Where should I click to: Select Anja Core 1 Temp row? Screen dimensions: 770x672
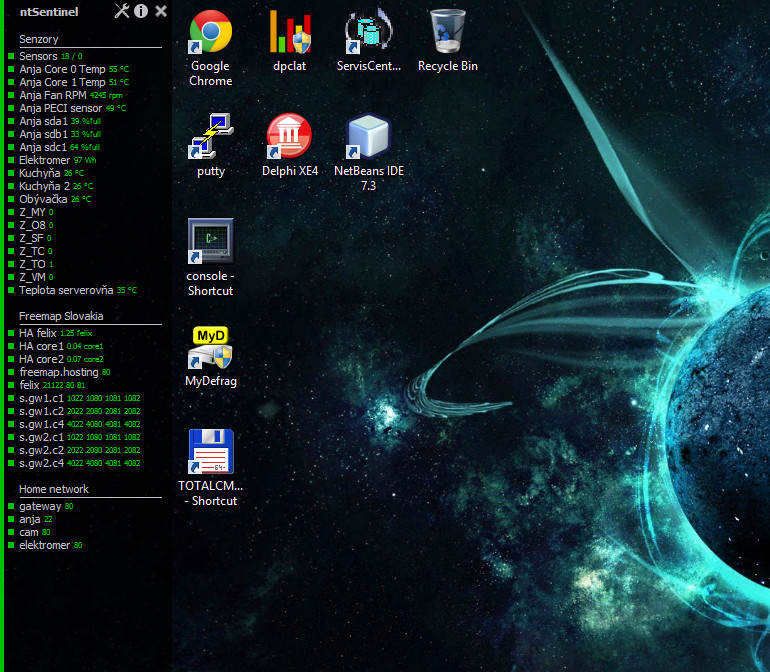click(69, 82)
